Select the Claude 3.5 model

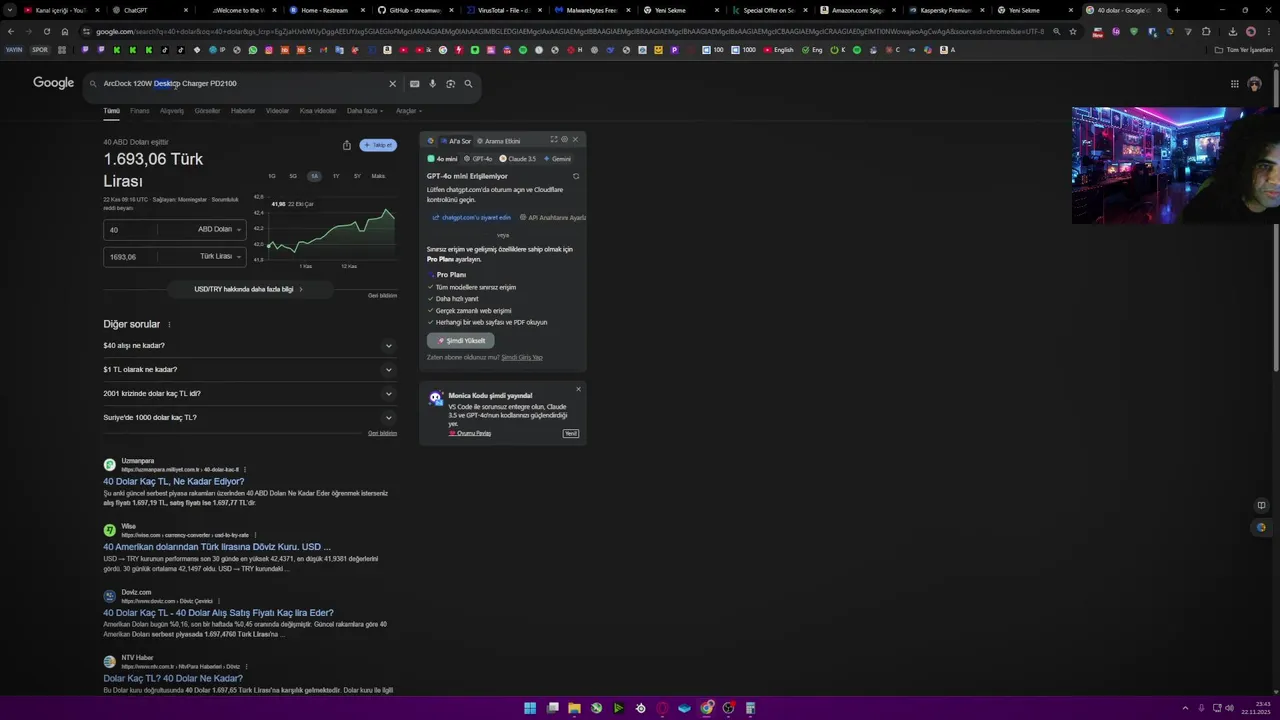point(518,159)
